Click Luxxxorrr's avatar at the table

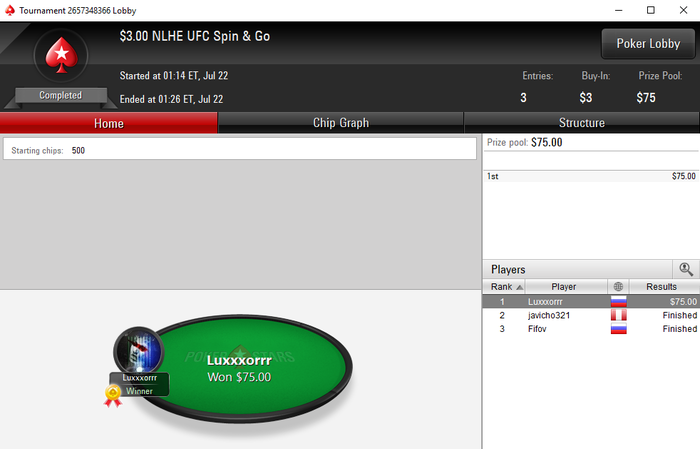(139, 351)
